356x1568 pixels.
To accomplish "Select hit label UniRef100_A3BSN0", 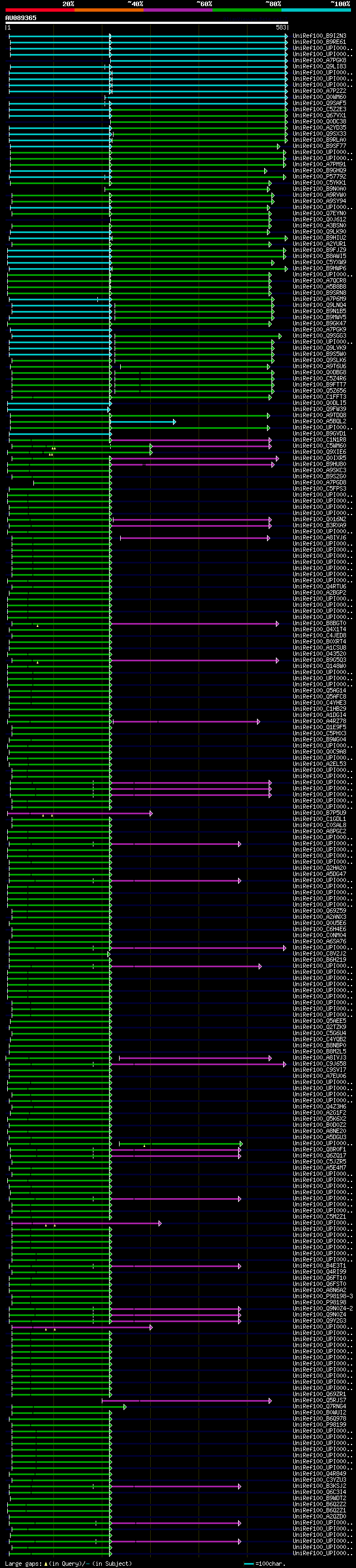I will coord(319,226).
